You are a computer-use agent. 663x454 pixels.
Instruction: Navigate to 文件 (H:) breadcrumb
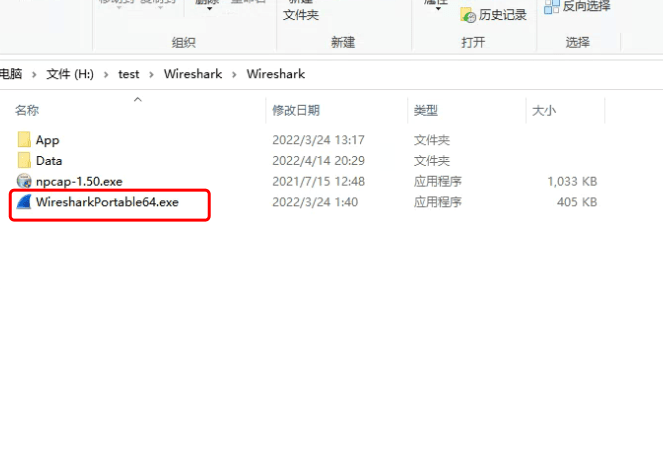[70, 74]
